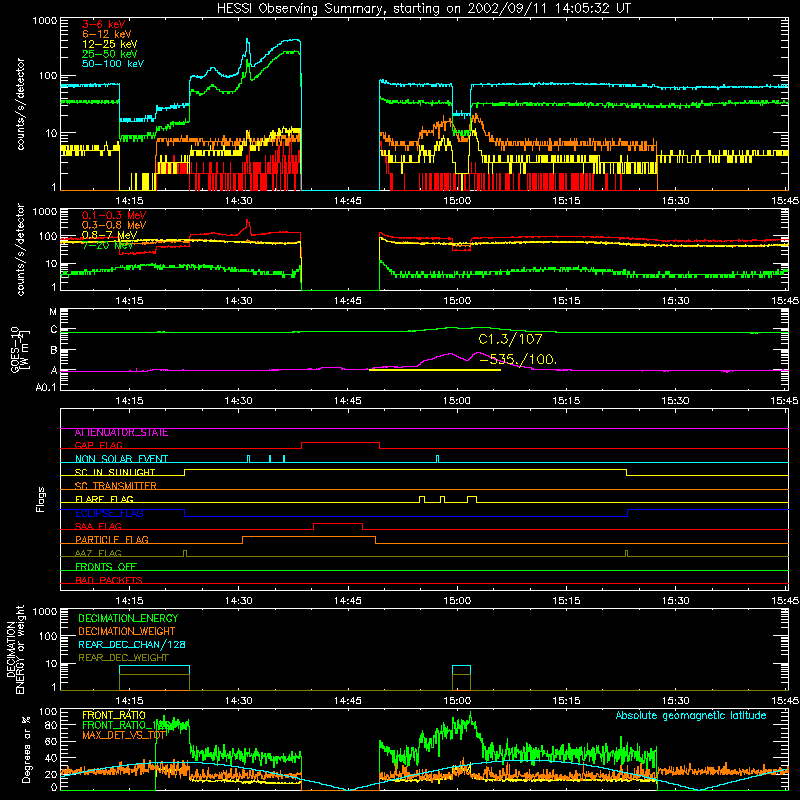Click the 0.1-0.3 MeV legend label
800x800 pixels.
(114, 215)
